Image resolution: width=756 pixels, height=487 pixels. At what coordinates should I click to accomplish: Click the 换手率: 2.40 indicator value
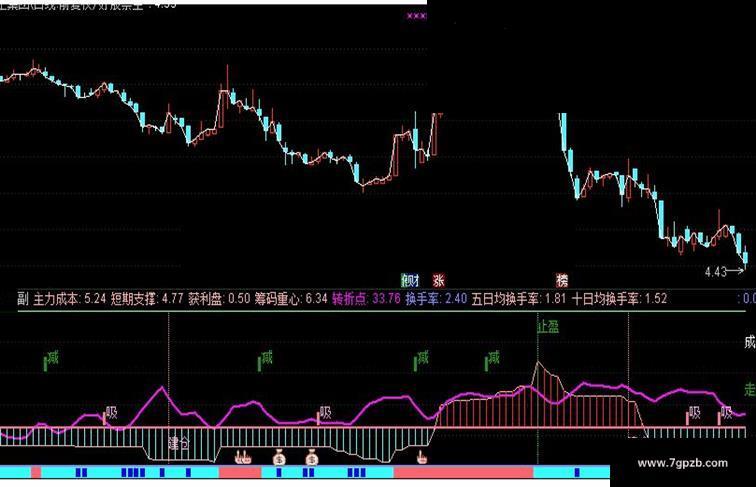point(436,299)
